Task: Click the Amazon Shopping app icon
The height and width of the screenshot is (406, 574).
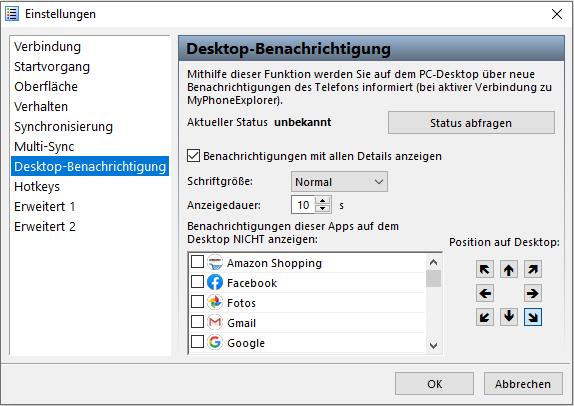Action: pos(215,262)
